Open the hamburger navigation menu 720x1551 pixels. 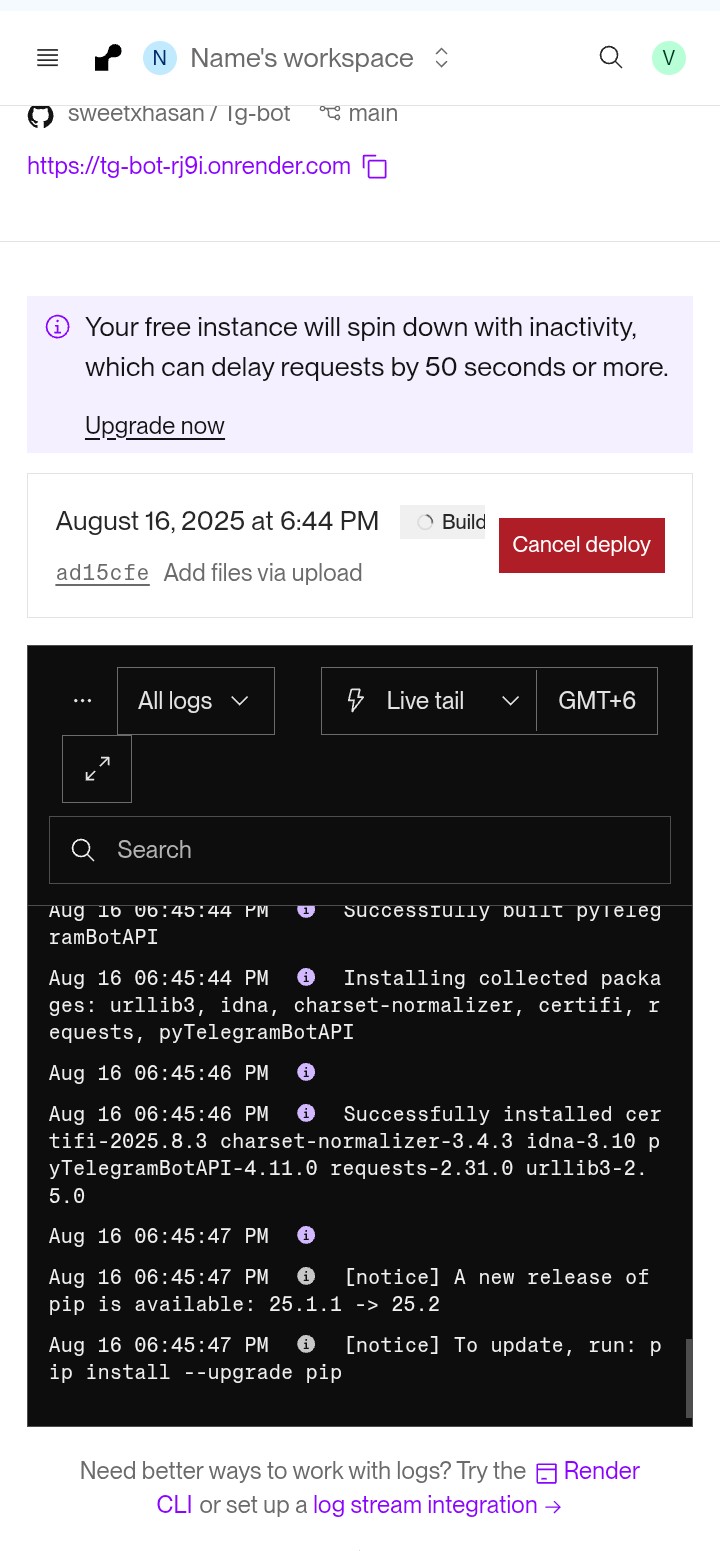[47, 58]
